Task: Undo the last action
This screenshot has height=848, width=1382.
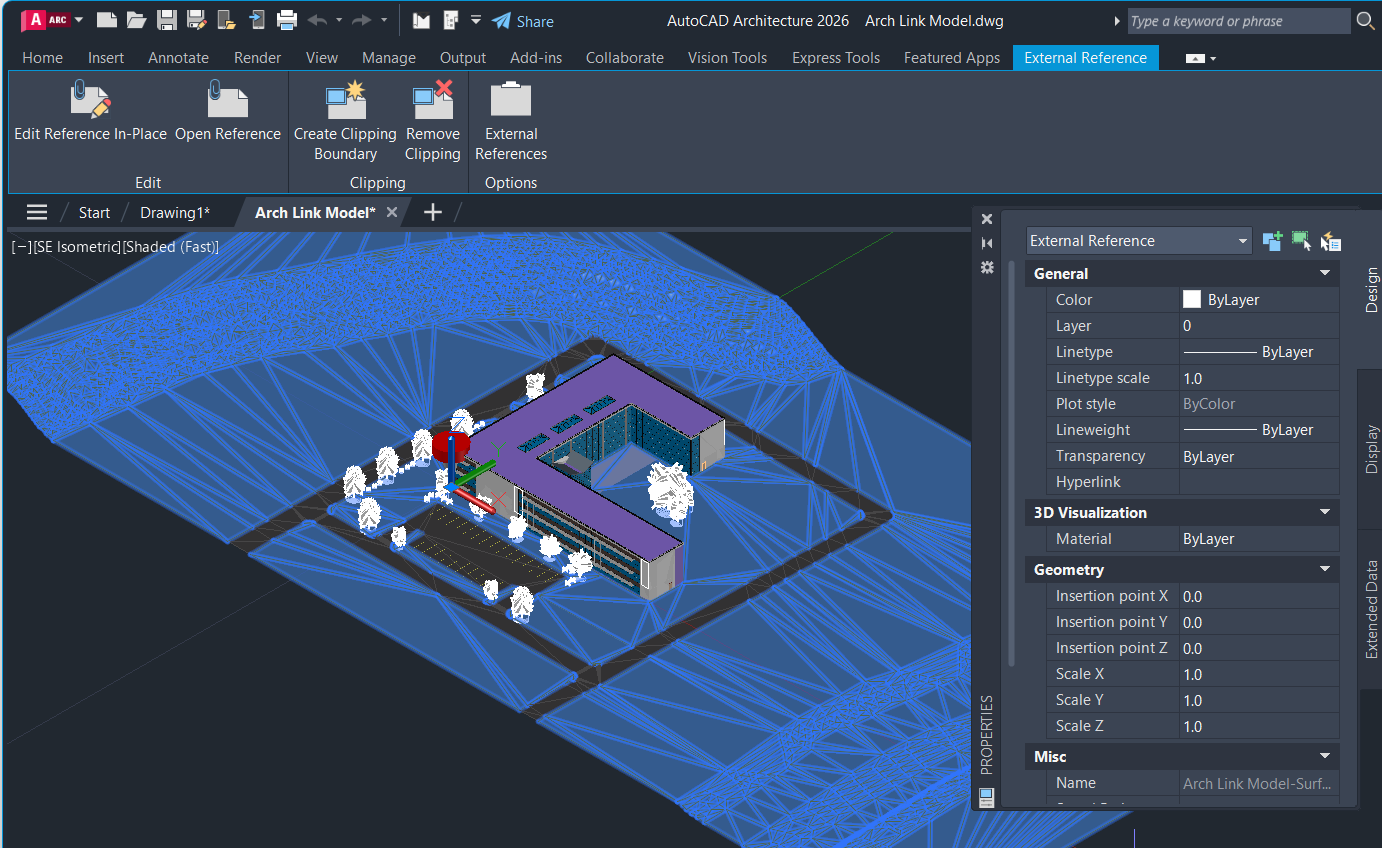Action: [318, 20]
